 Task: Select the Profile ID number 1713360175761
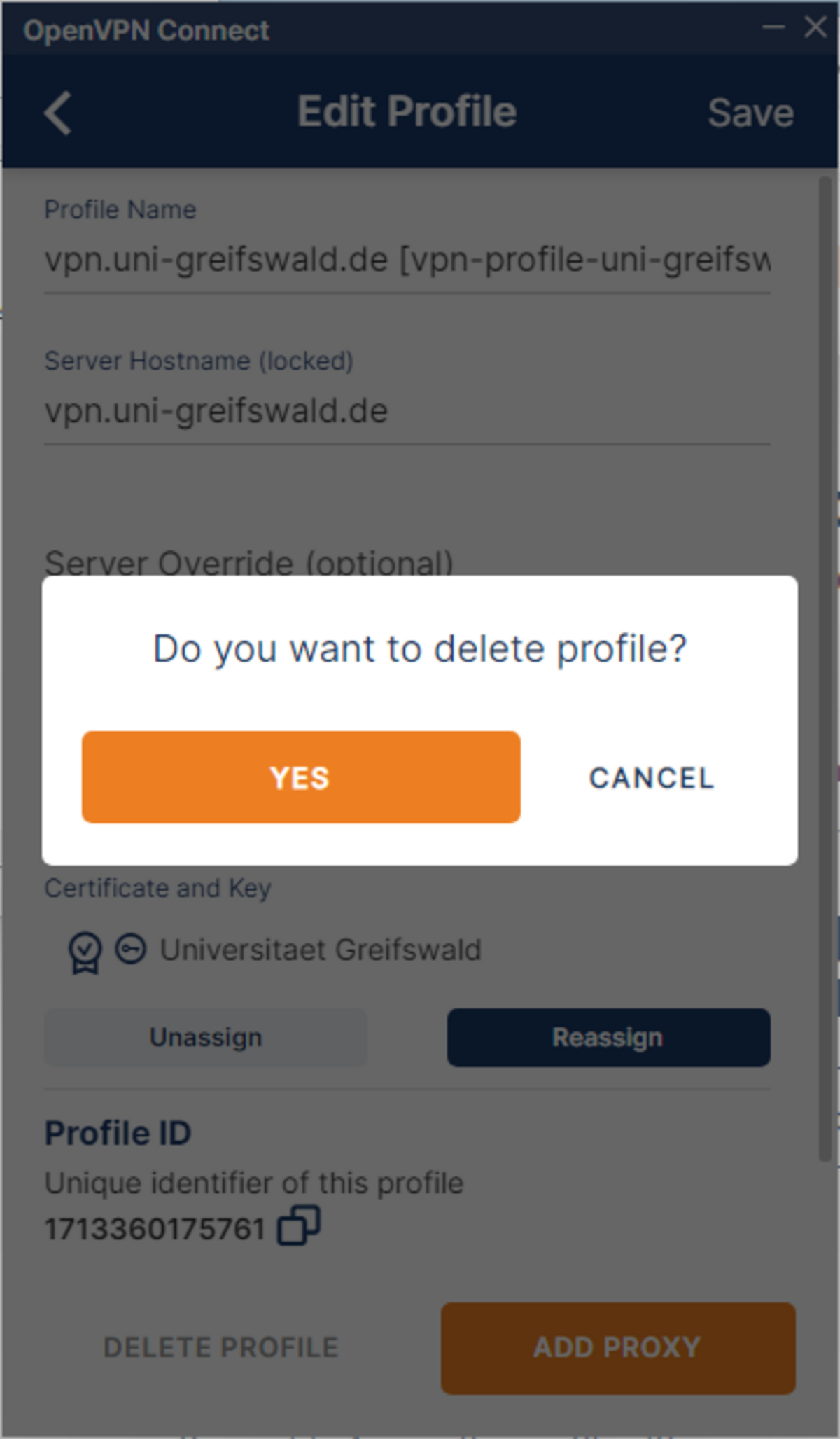click(x=155, y=1229)
